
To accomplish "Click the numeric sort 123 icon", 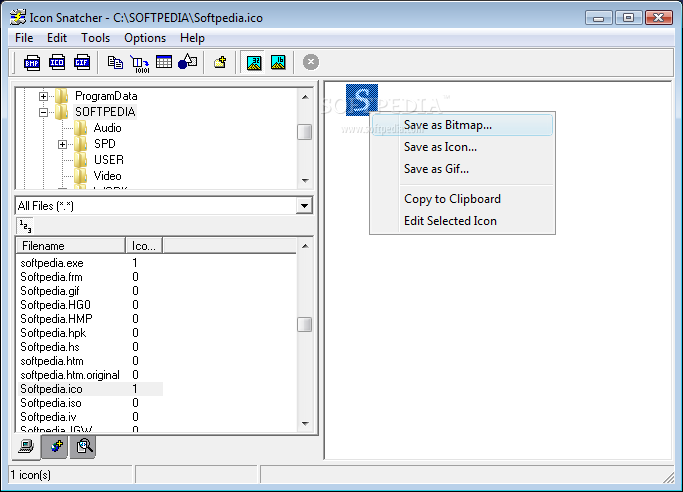I will 25,226.
